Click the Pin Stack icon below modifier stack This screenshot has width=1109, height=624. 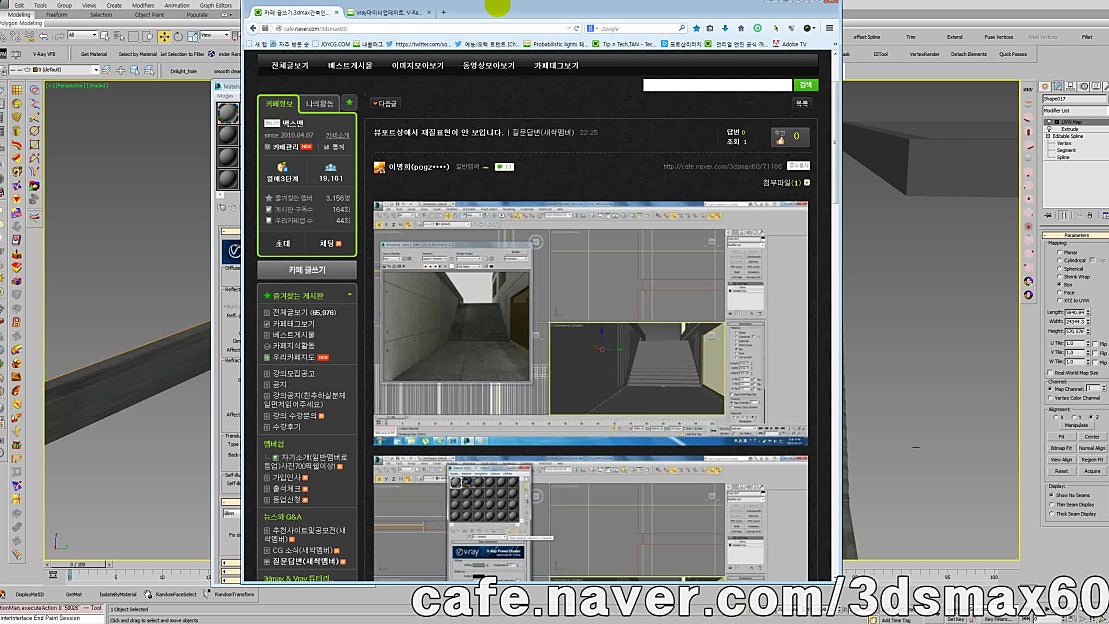1048,216
